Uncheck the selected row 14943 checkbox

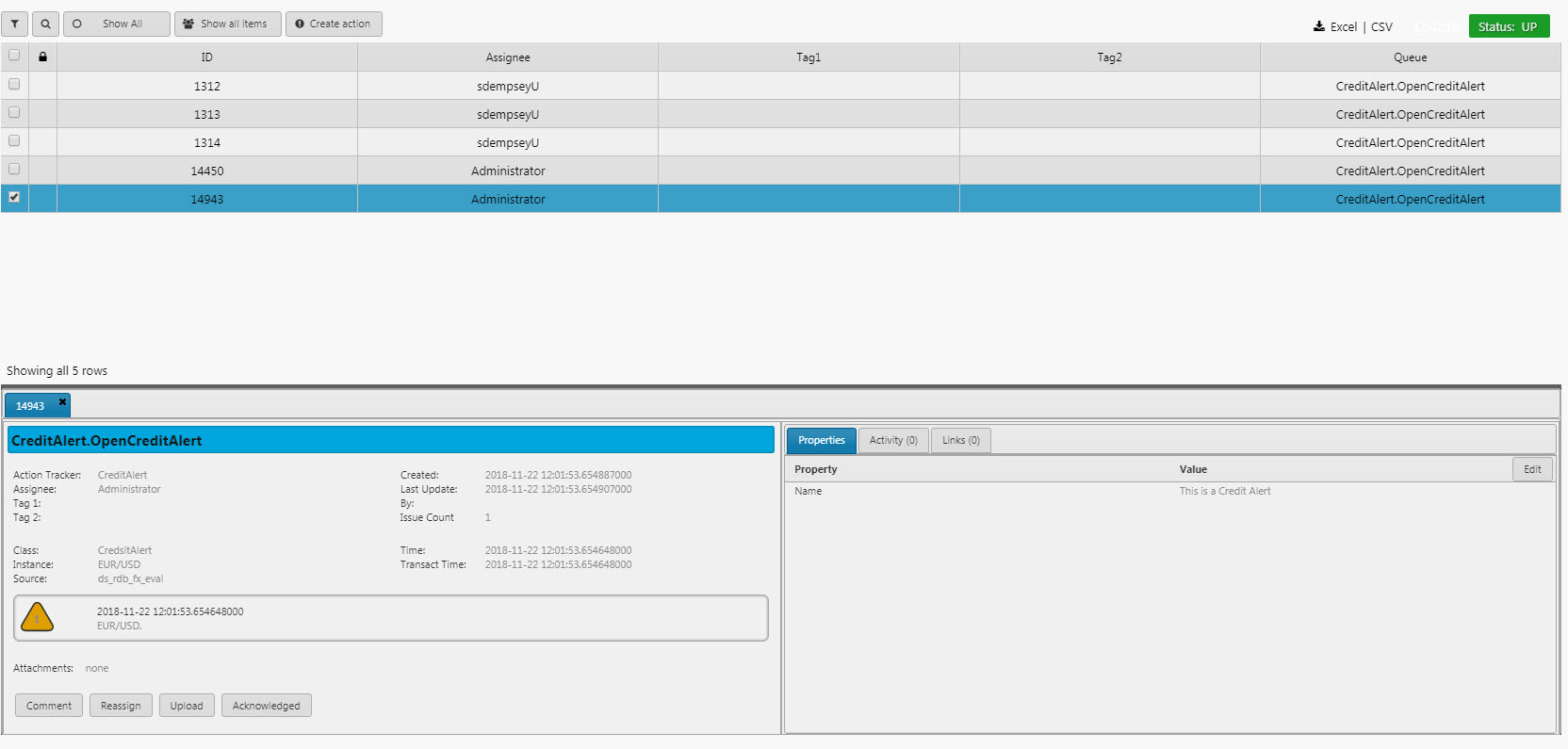tap(14, 197)
